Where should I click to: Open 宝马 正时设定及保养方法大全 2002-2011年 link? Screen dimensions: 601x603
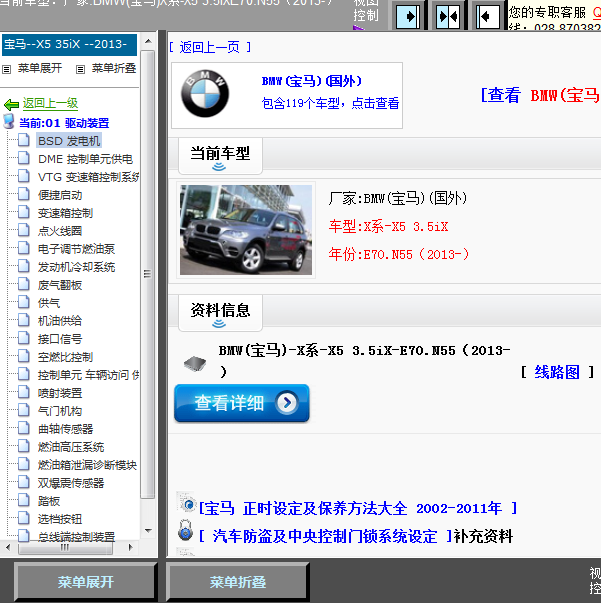(358, 509)
